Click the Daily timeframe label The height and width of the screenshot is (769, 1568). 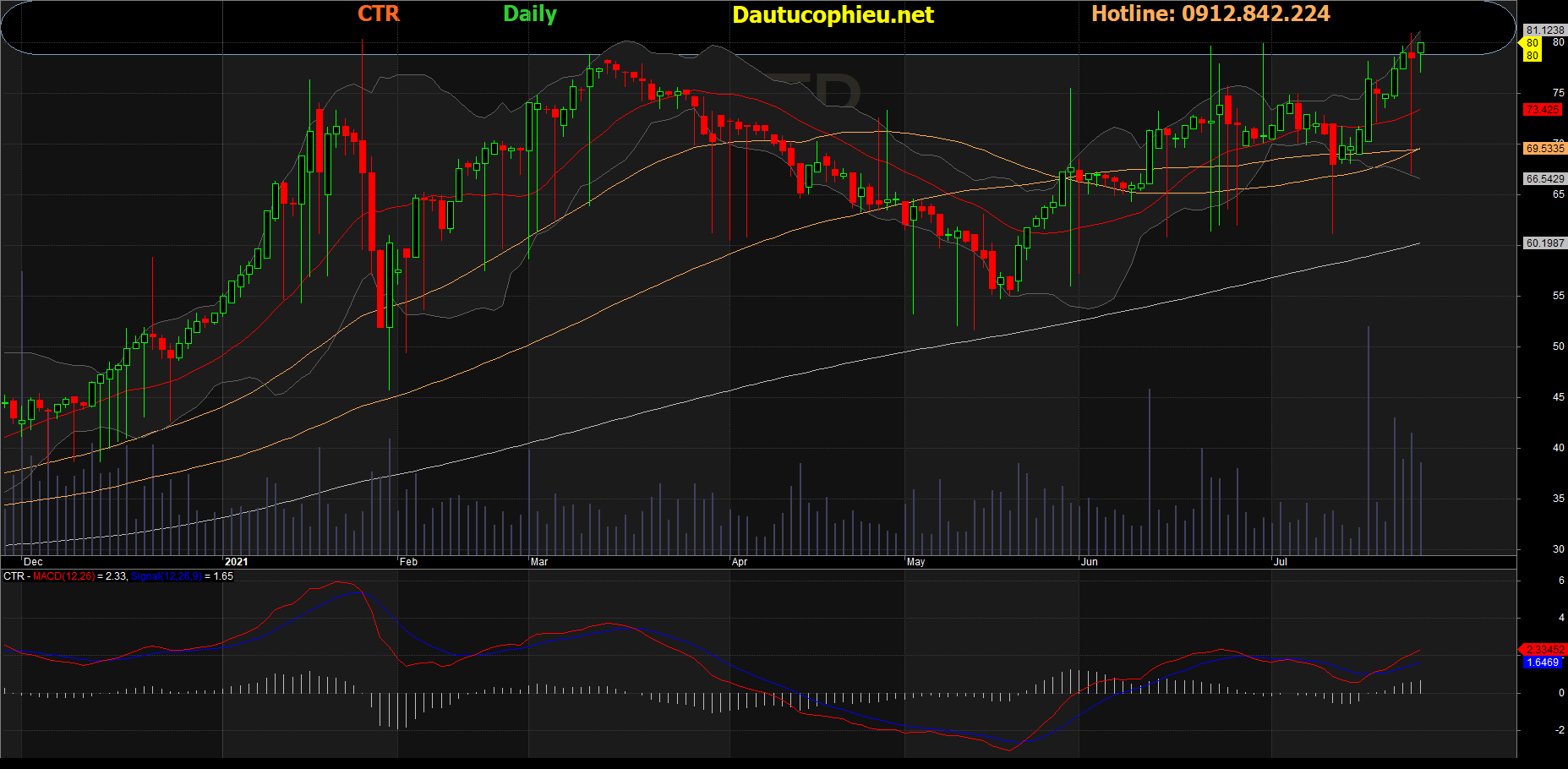[530, 14]
